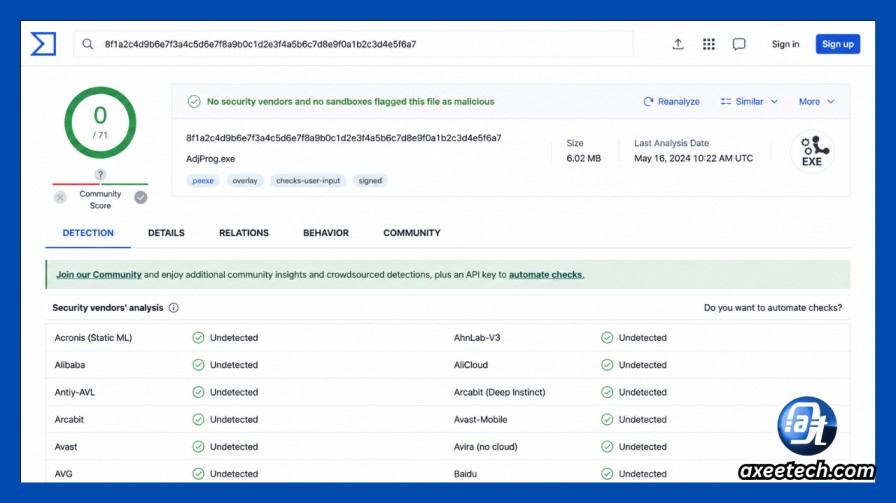The height and width of the screenshot is (503, 896).
Task: Click the hash search input field
Action: click(x=353, y=44)
